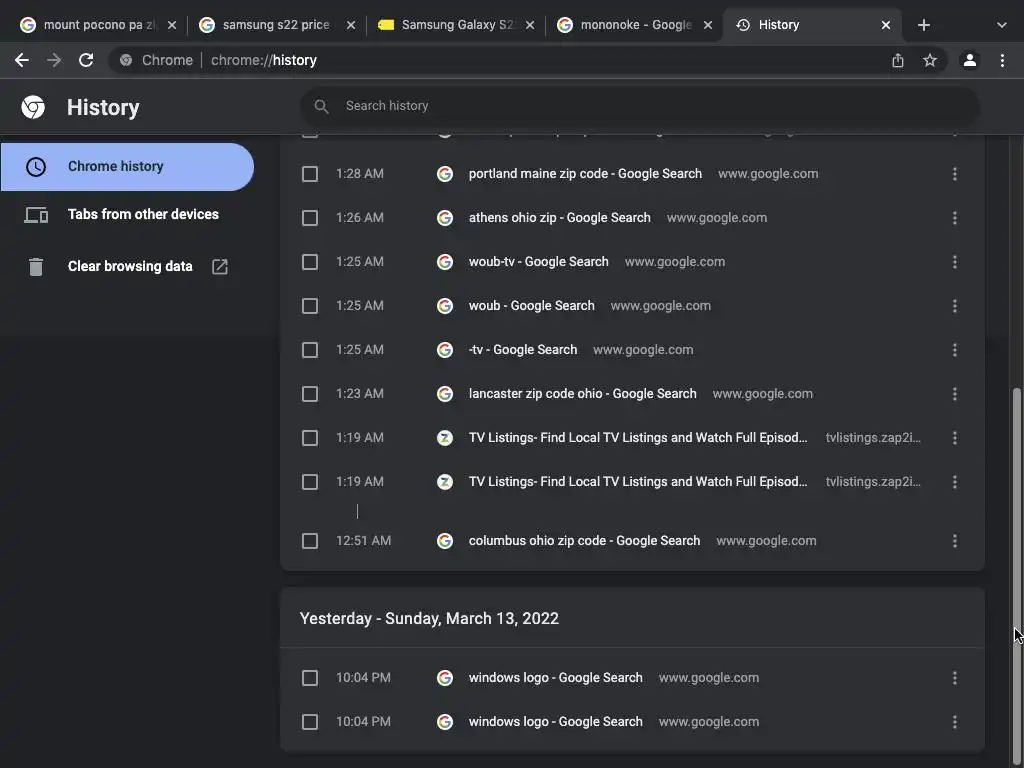Viewport: 1024px width, 768px height.
Task: Click the Clear browsing data trash icon
Action: click(x=36, y=266)
